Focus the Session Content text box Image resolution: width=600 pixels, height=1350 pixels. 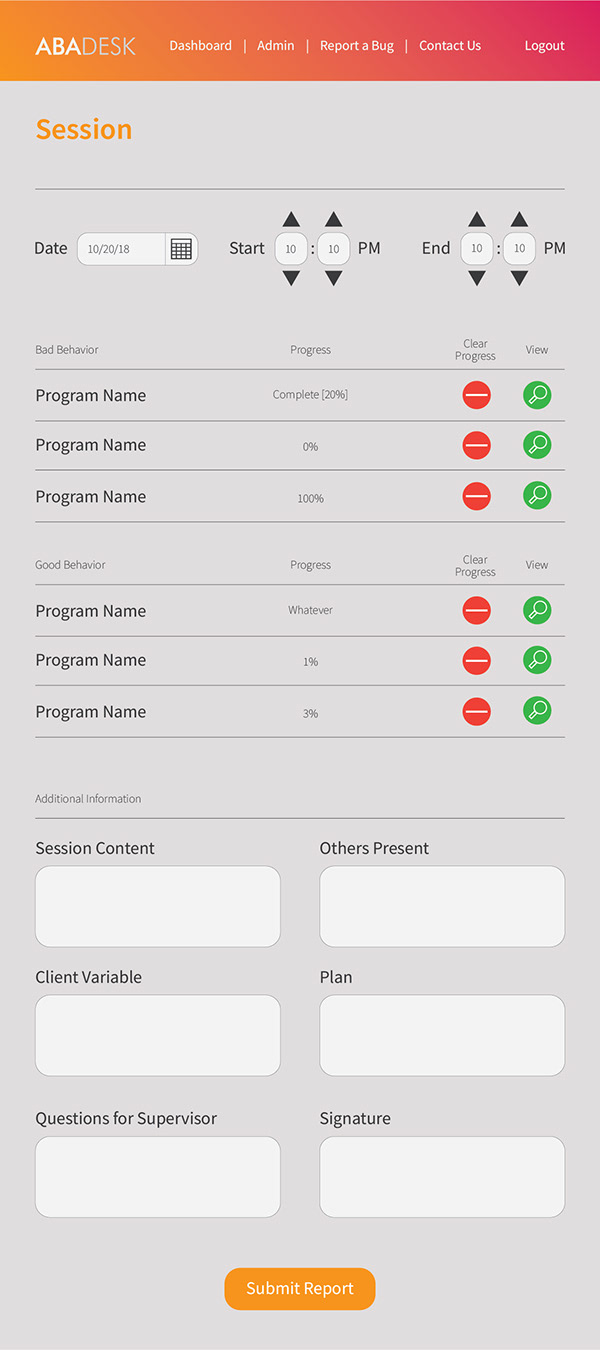click(x=158, y=906)
